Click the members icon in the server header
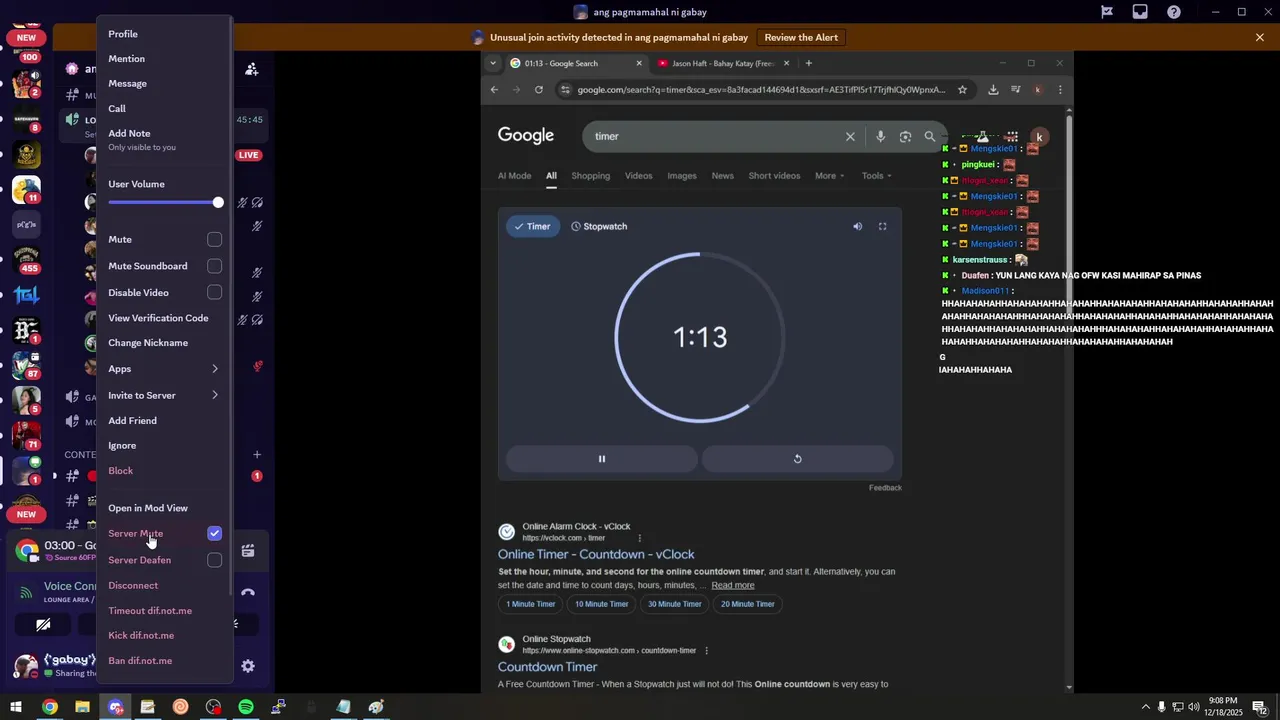Image resolution: width=1280 pixels, height=720 pixels. point(252,69)
